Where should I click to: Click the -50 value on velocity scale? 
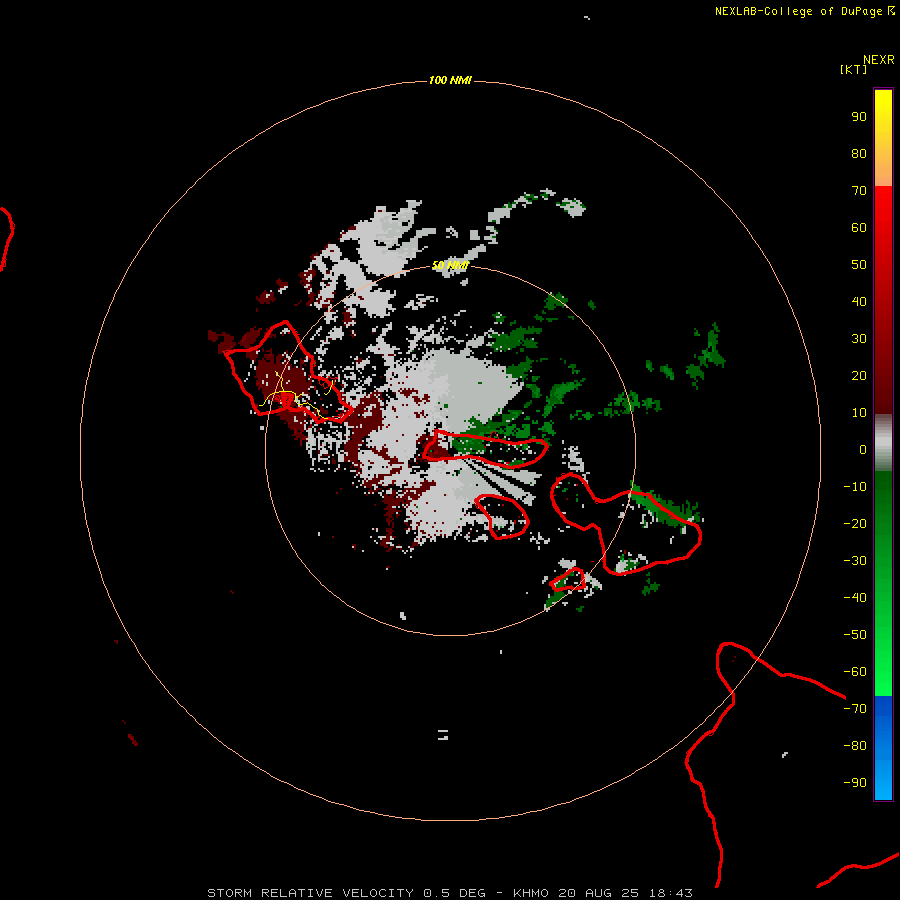(855, 634)
